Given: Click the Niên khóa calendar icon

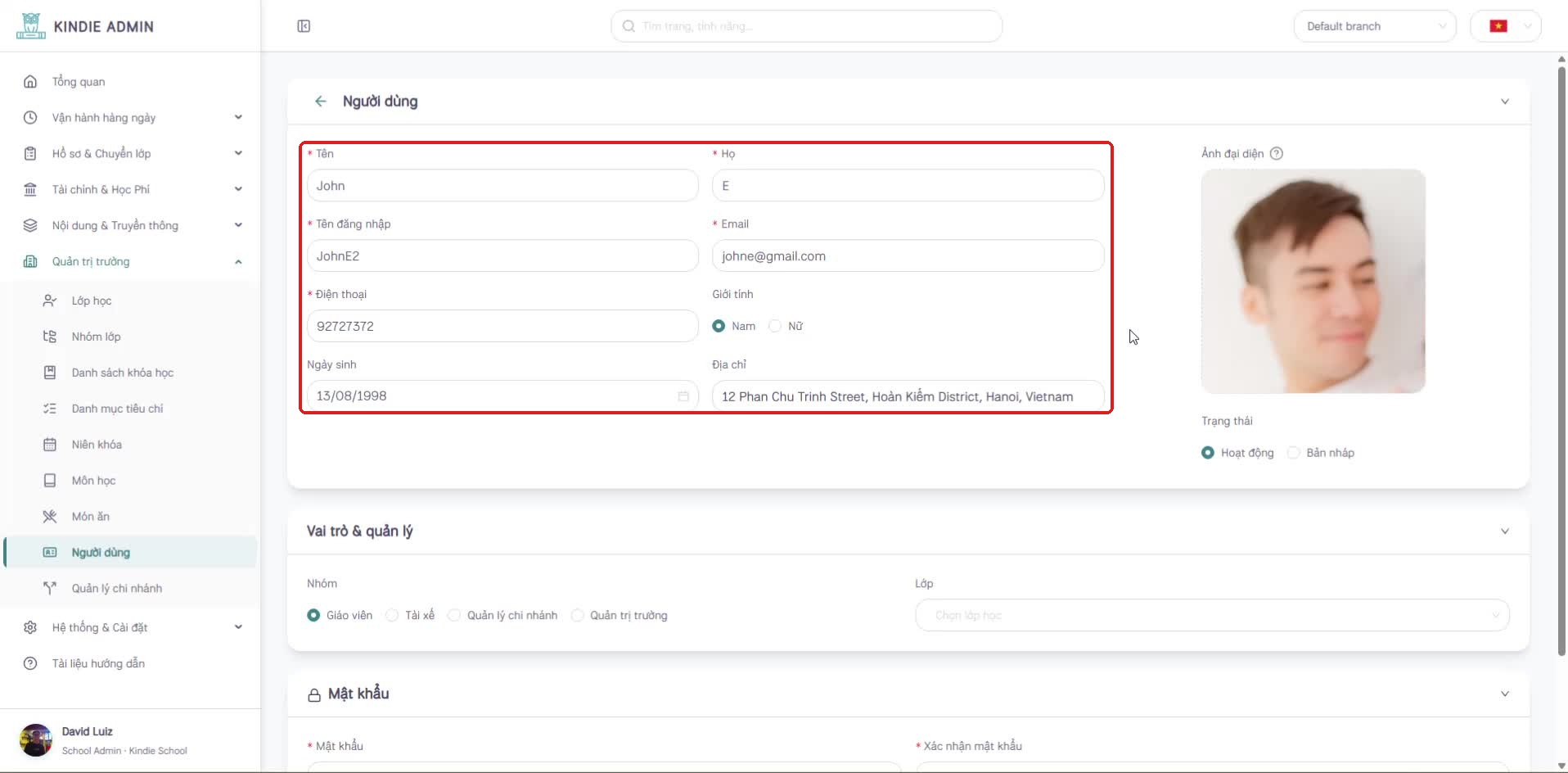Looking at the screenshot, I should click(50, 445).
